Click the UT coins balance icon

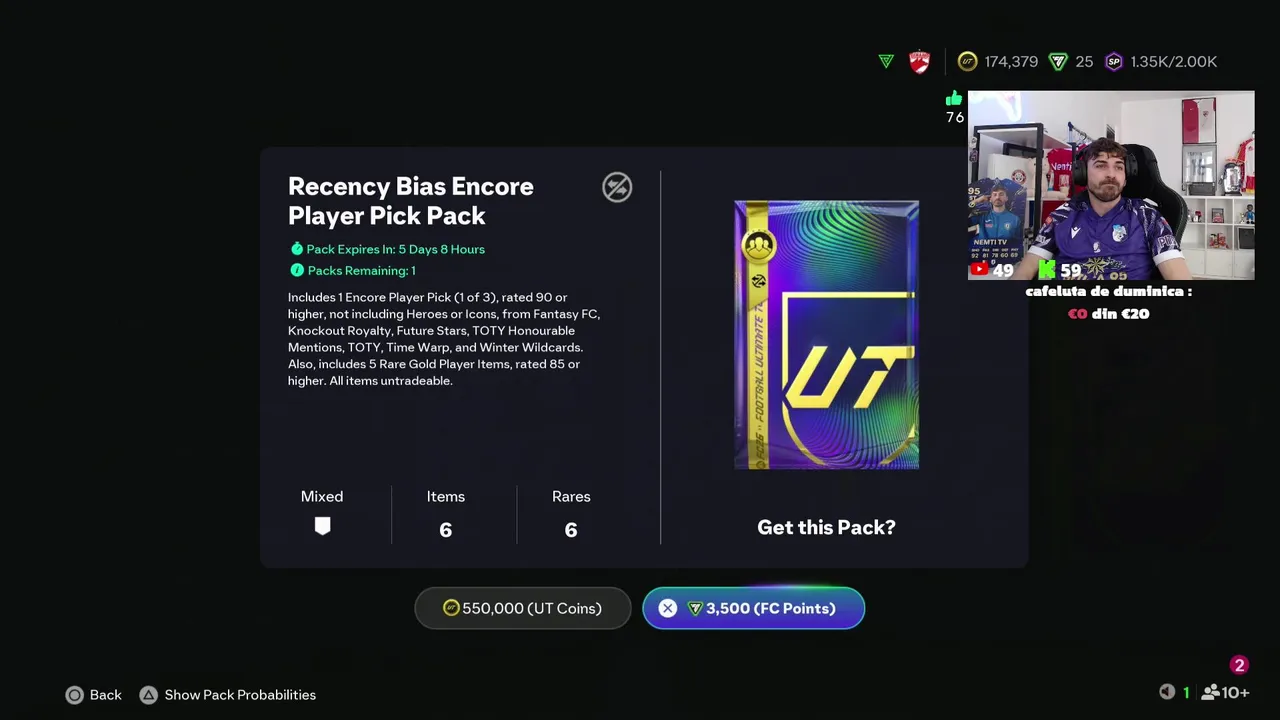(967, 61)
